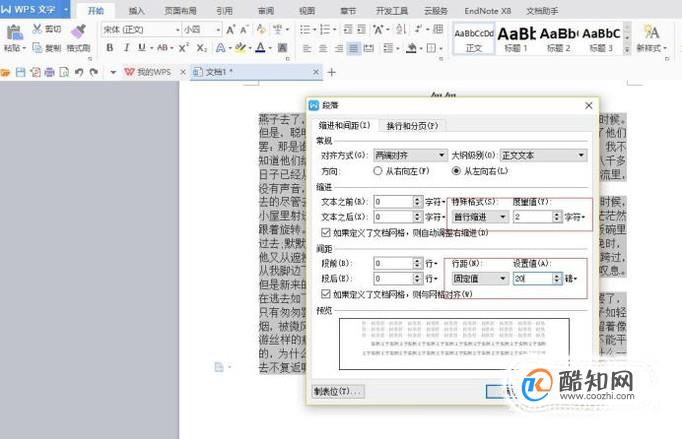Viewport: 682px width, 439px height.
Task: Align text left in ribbon
Action: (307, 48)
